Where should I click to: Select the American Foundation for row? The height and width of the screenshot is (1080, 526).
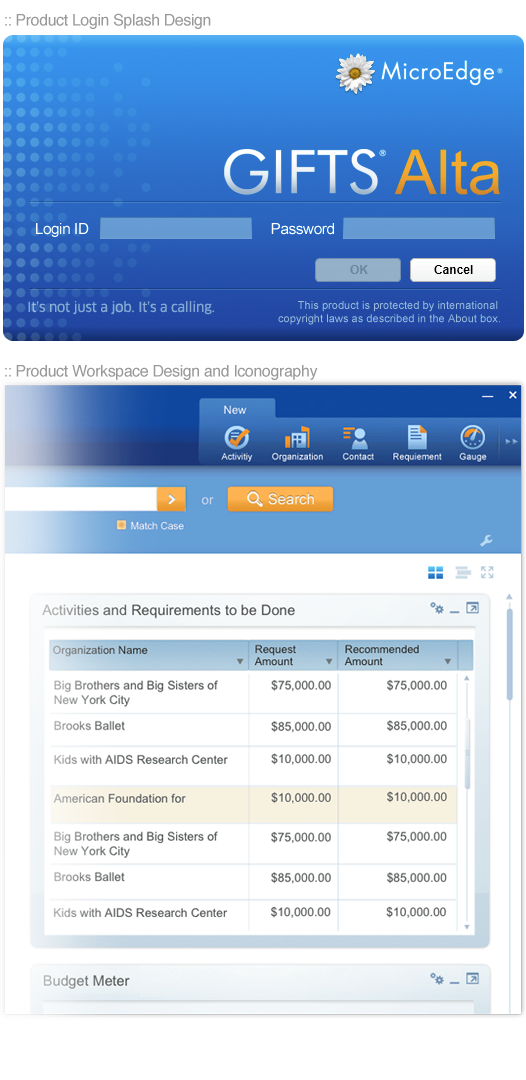pyautogui.click(x=253, y=804)
